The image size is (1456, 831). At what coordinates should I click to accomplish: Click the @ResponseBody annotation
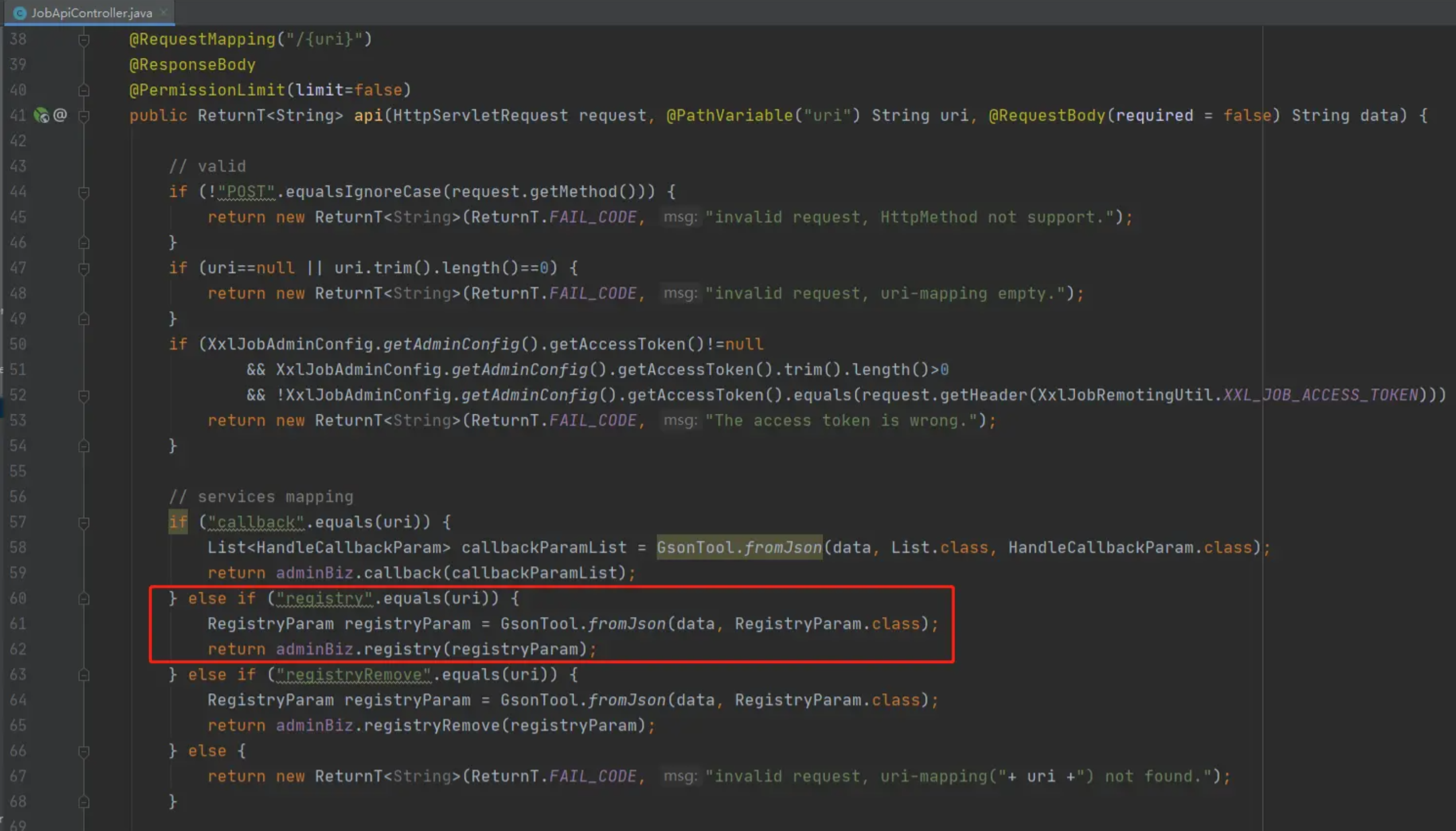click(x=192, y=64)
